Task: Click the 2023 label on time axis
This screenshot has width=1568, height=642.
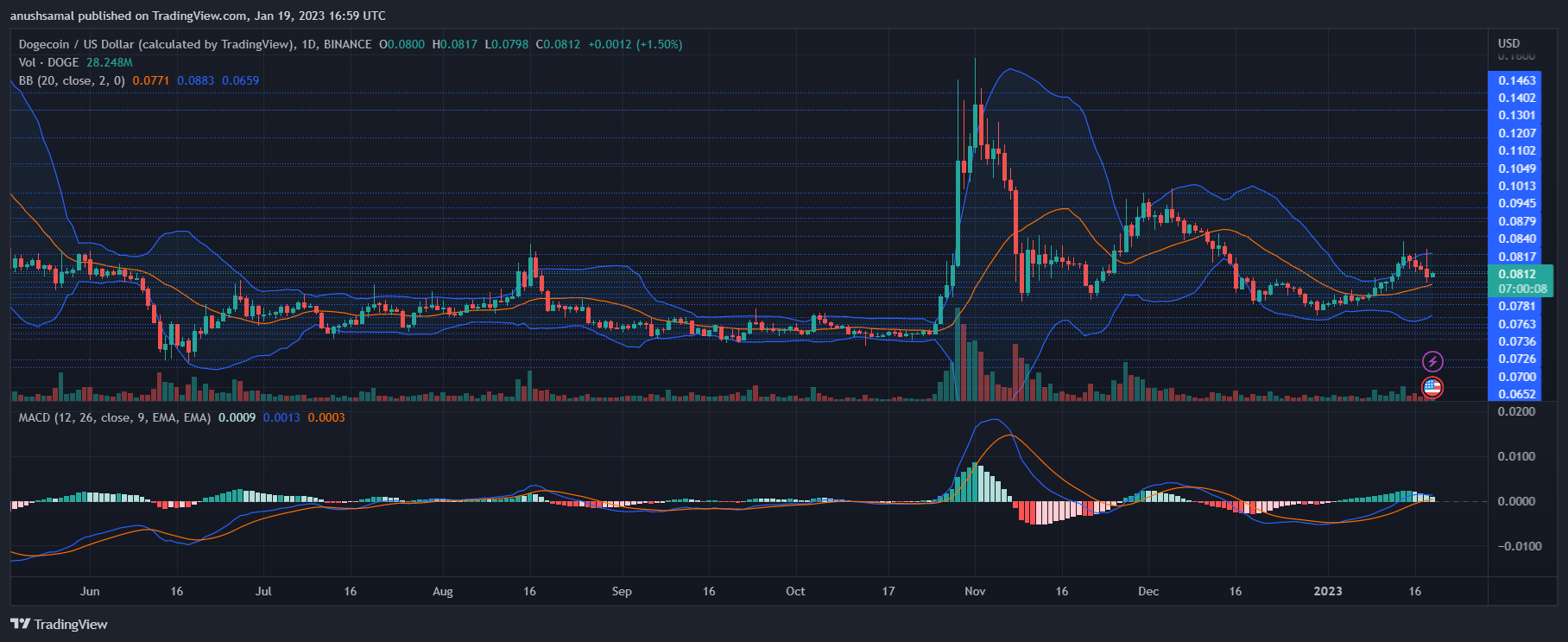Action: (x=1327, y=591)
